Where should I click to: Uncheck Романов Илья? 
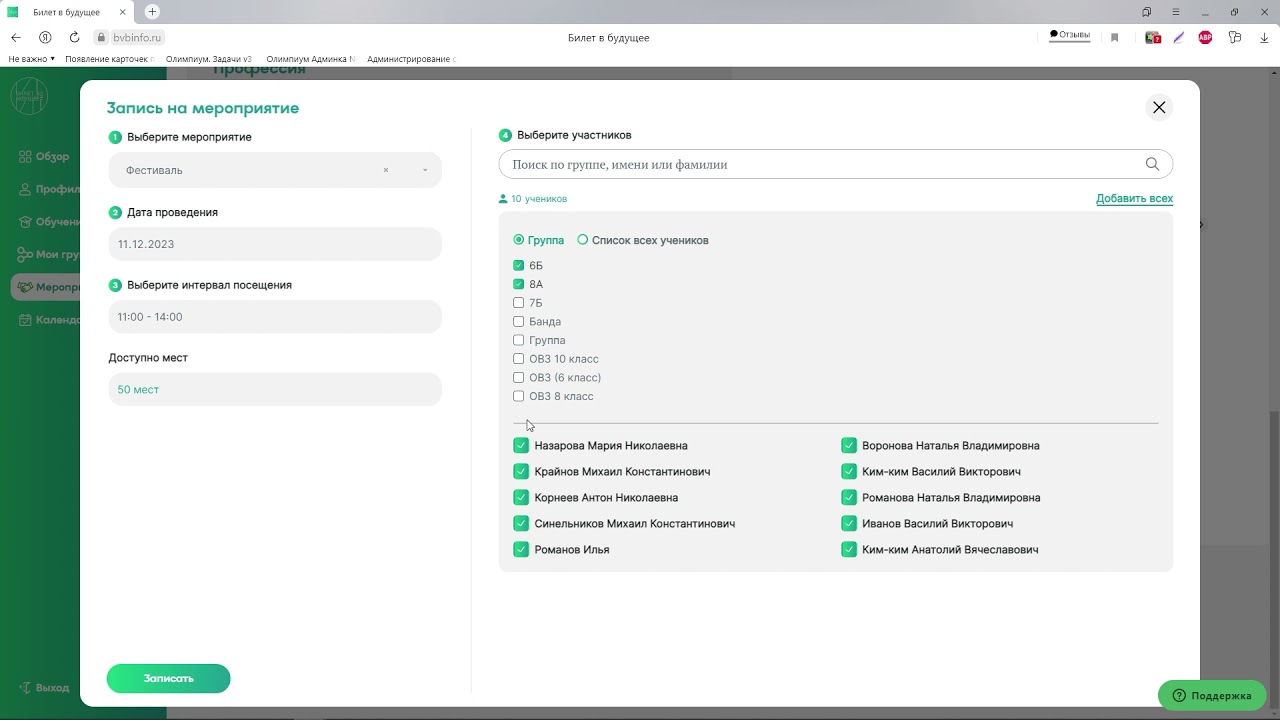[x=521, y=550]
